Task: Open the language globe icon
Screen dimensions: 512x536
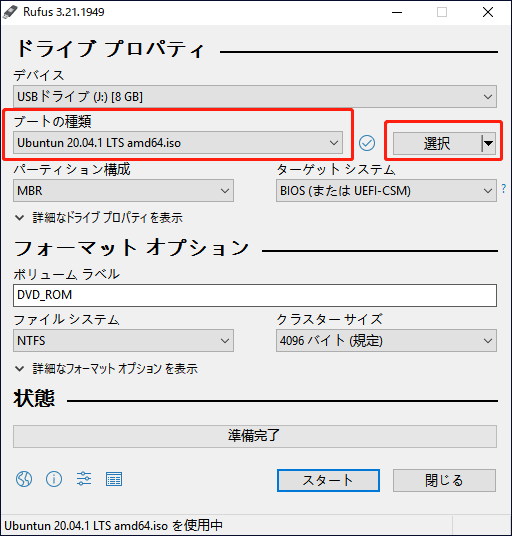Action: point(24,479)
